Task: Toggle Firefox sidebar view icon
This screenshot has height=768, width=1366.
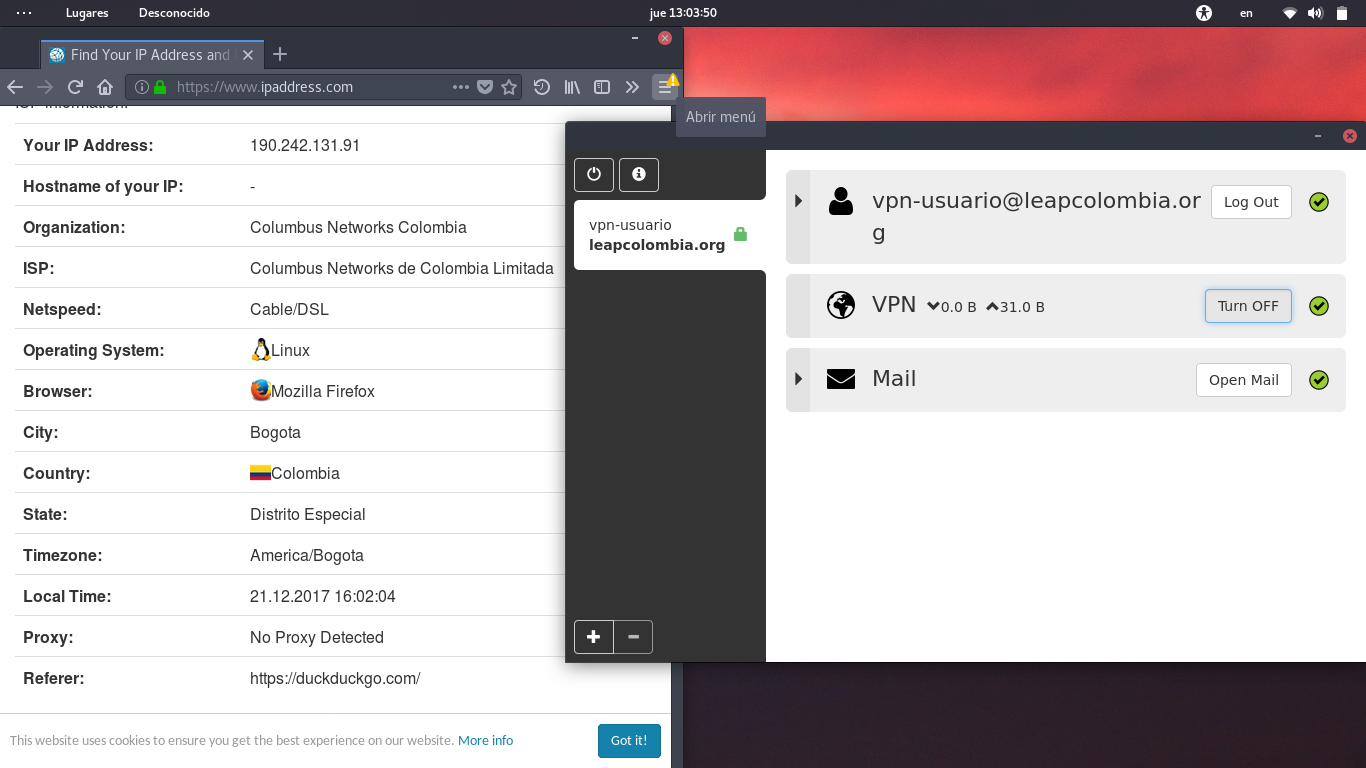Action: click(x=602, y=87)
